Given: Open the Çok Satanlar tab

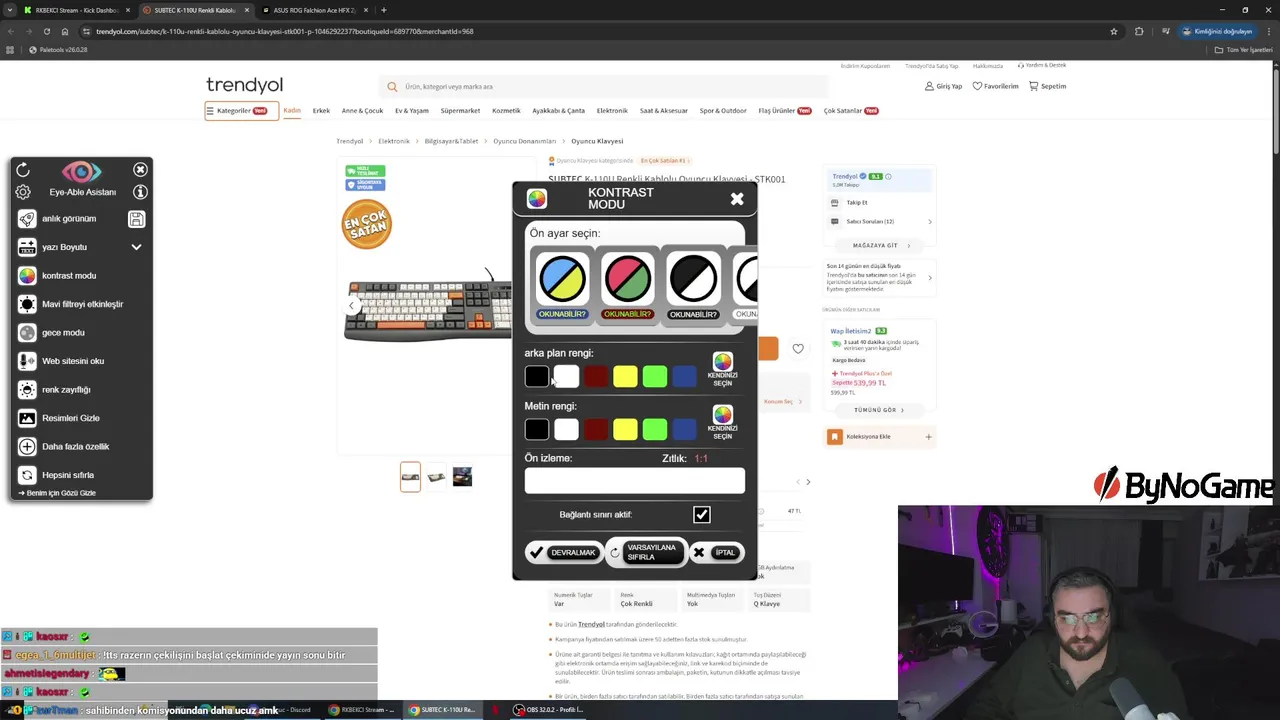Looking at the screenshot, I should point(851,111).
